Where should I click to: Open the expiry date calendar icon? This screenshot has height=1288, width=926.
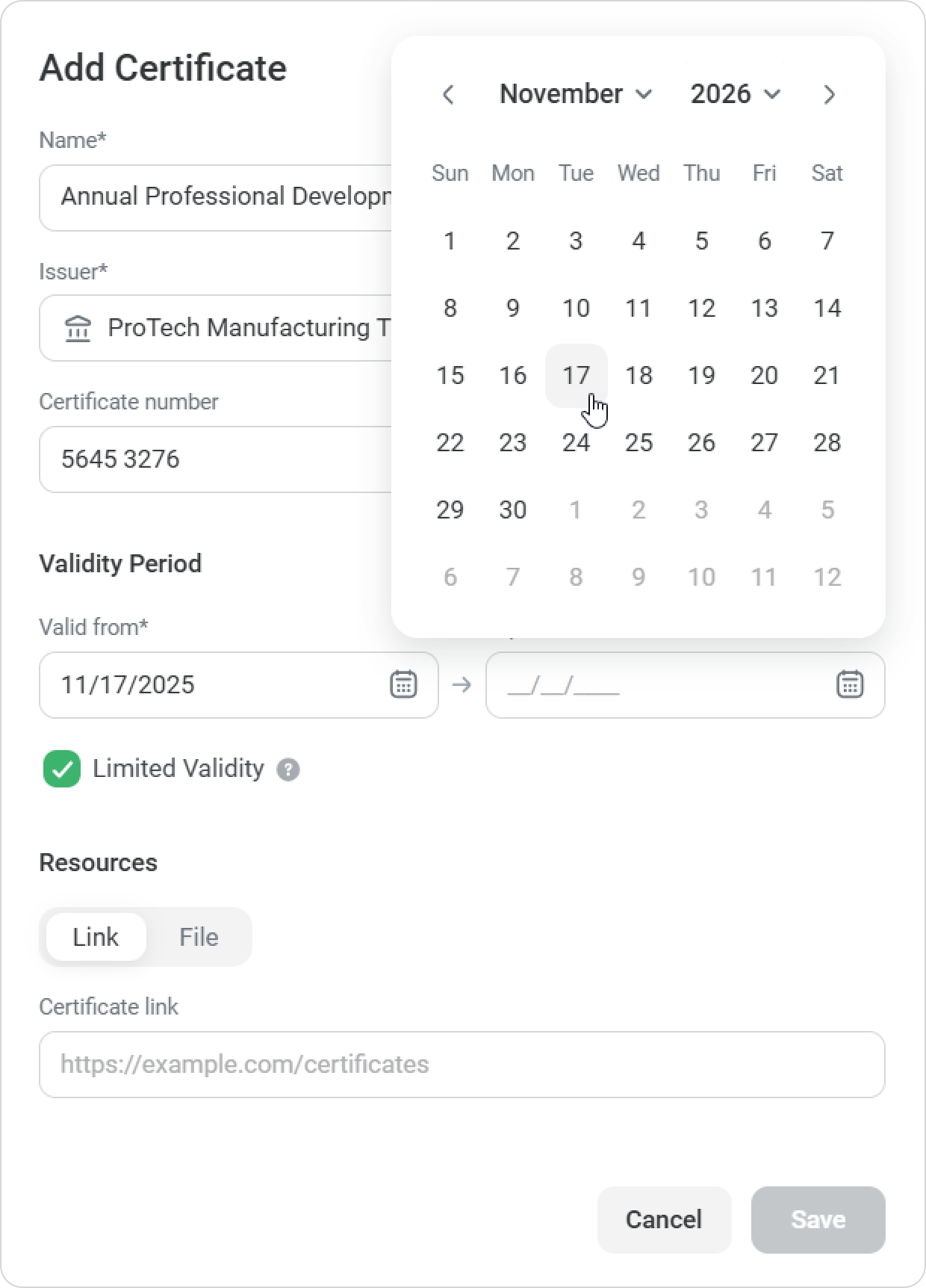pyautogui.click(x=850, y=684)
